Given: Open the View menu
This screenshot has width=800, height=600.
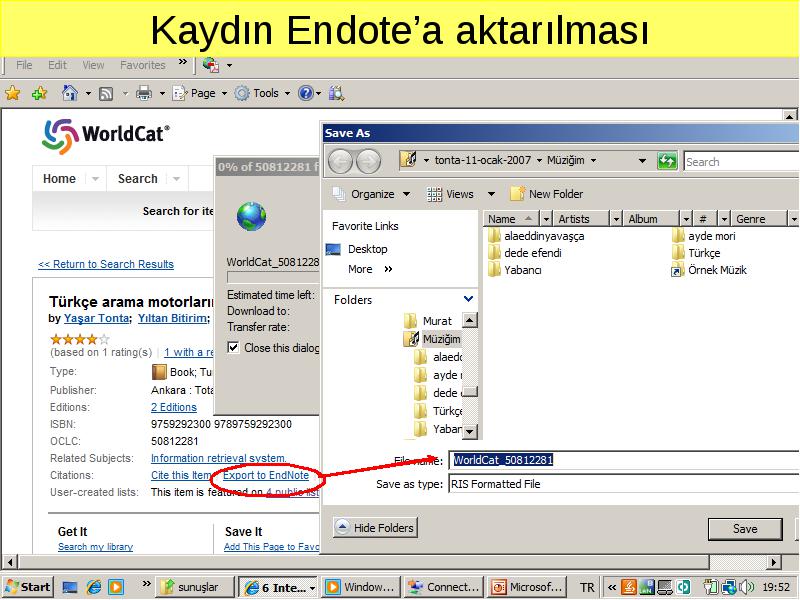Looking at the screenshot, I should (x=93, y=65).
